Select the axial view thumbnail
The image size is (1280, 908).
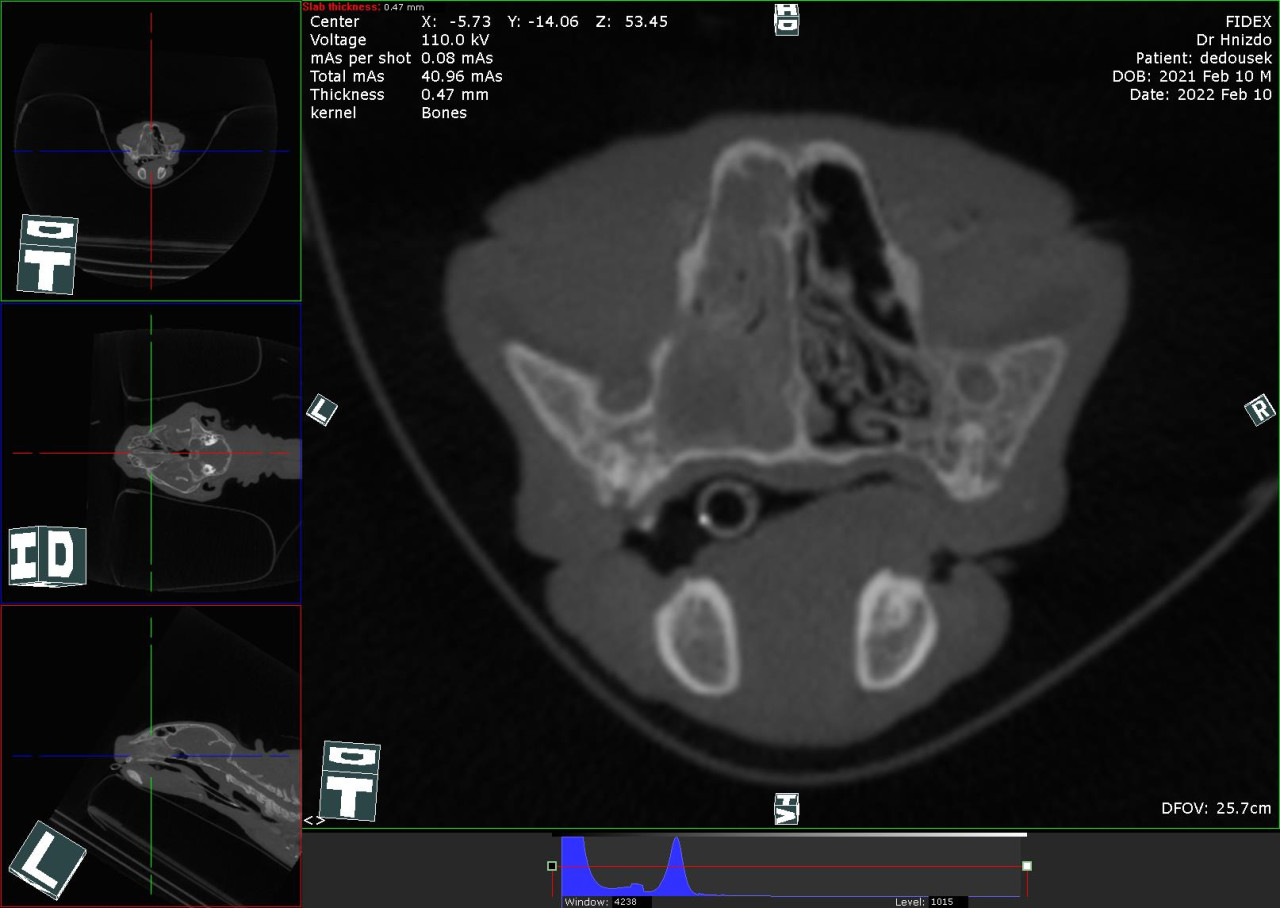(x=150, y=150)
